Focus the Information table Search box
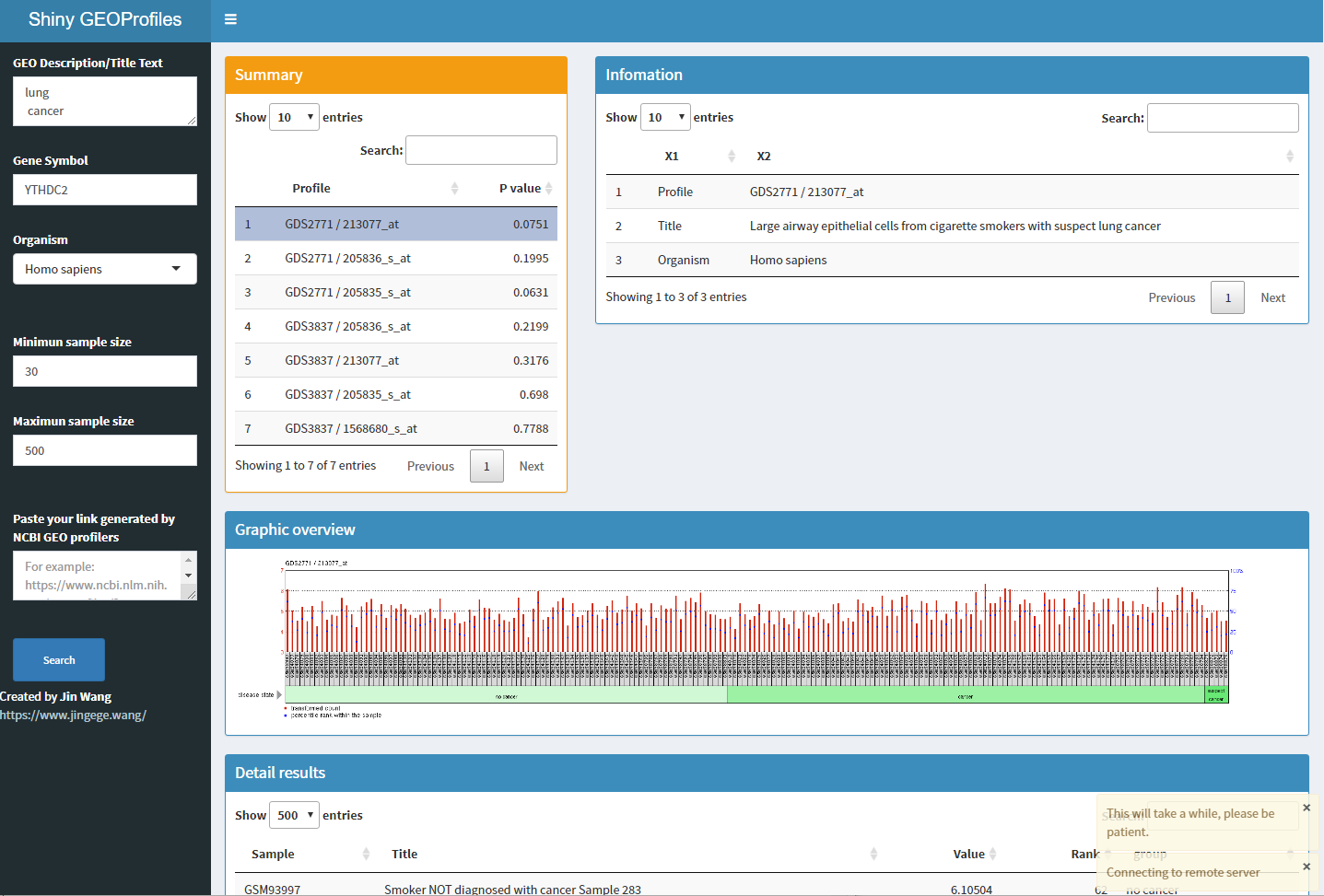1324x896 pixels. pos(1222,118)
